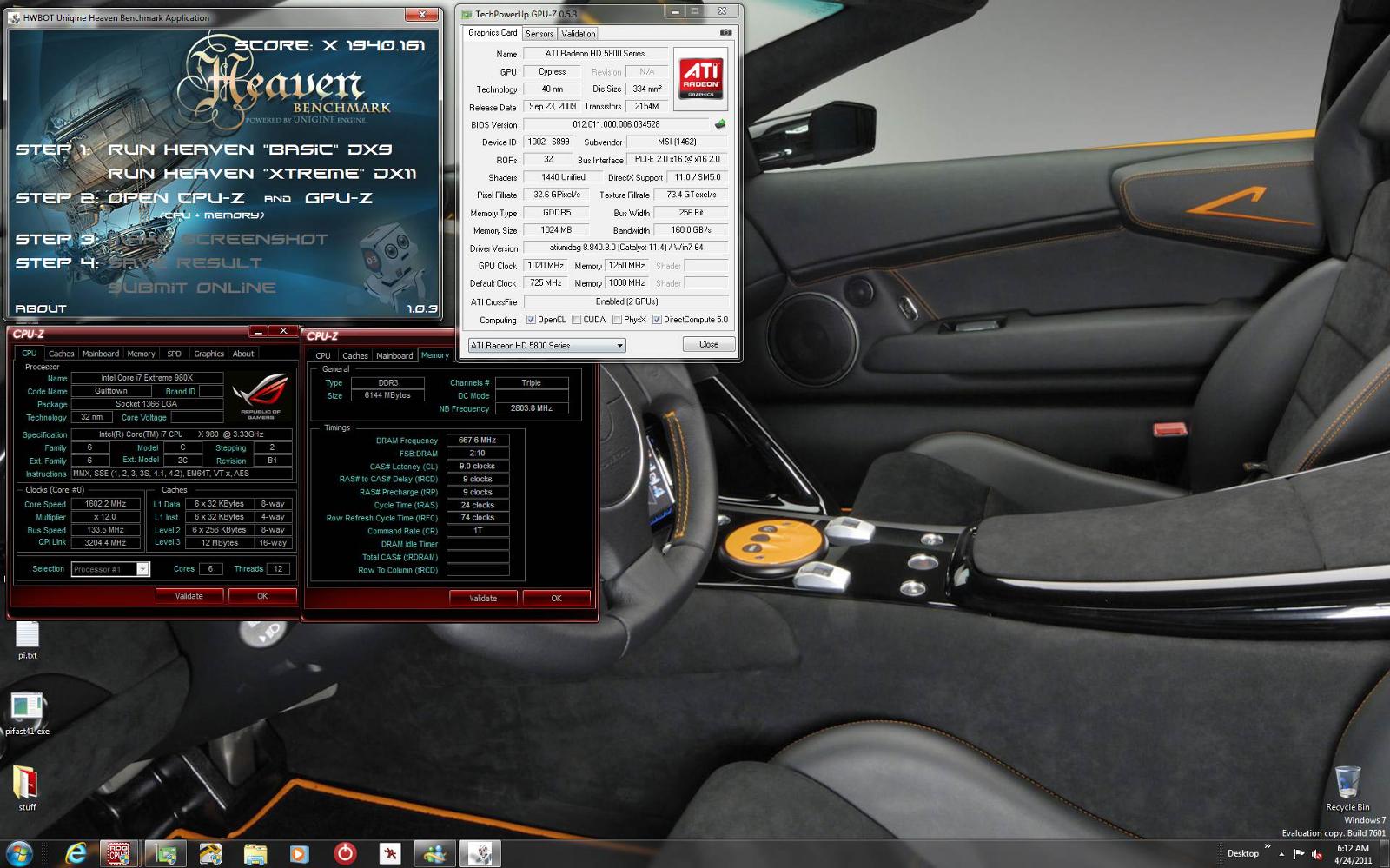Click Validate in the left CPU-Z window
The width and height of the screenshot is (1390, 868).
[x=189, y=596]
